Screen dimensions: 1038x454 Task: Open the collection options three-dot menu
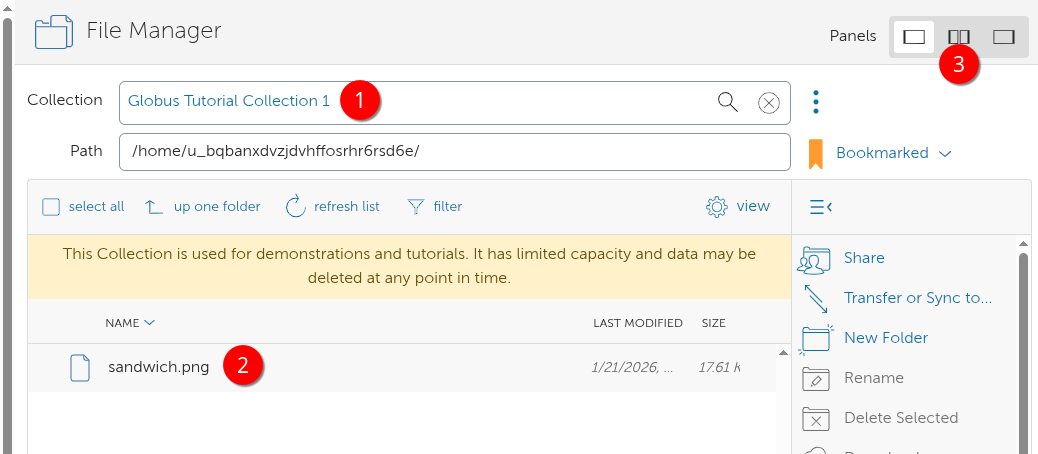[816, 102]
